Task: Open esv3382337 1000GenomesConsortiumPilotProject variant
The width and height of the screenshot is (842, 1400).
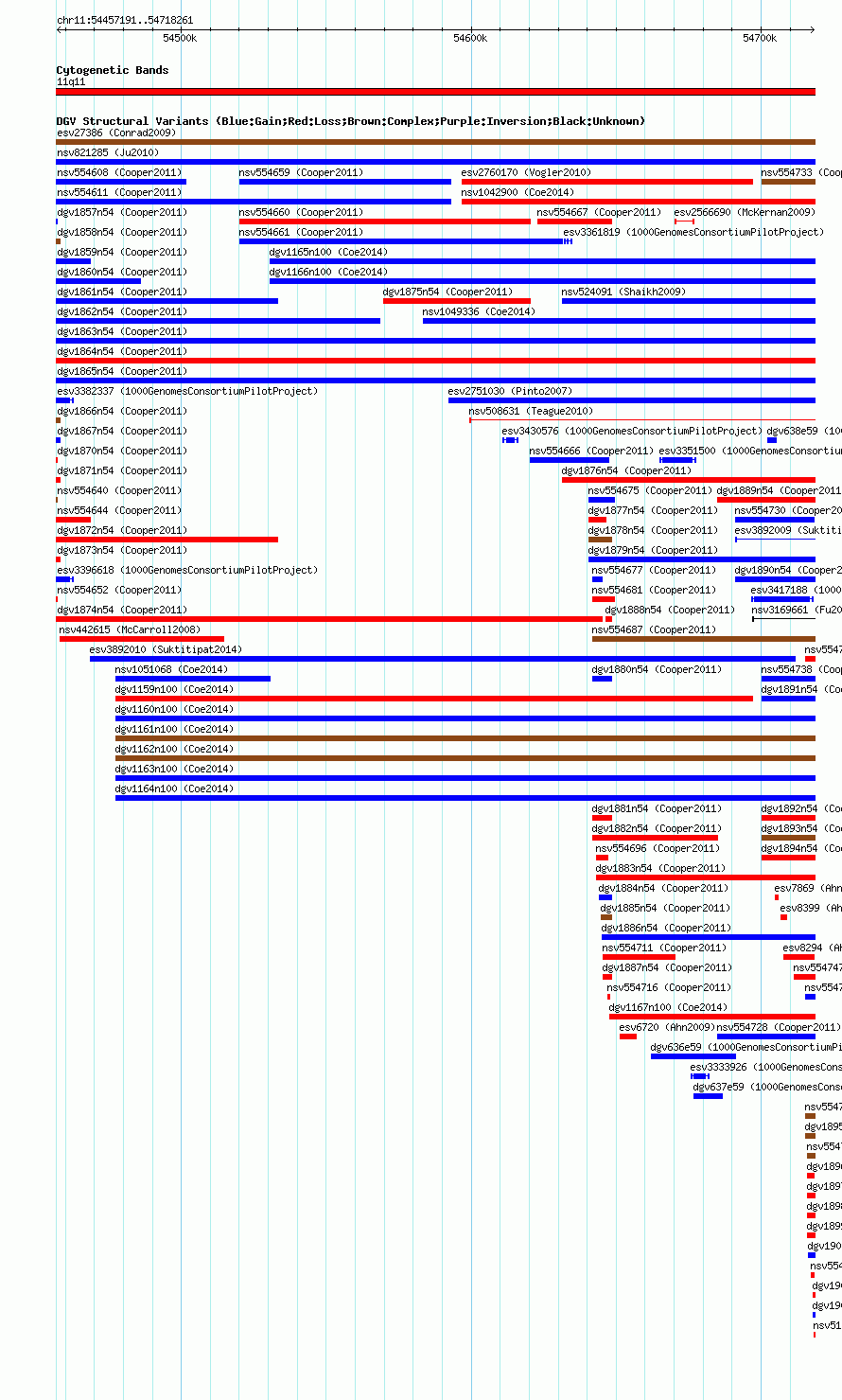Action: 187,391
